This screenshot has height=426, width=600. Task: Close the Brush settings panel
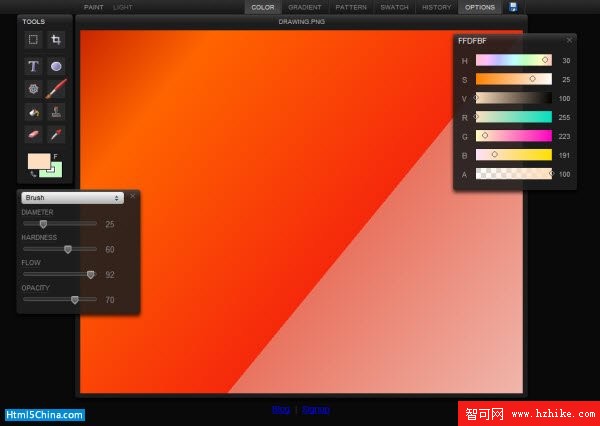tap(132, 196)
